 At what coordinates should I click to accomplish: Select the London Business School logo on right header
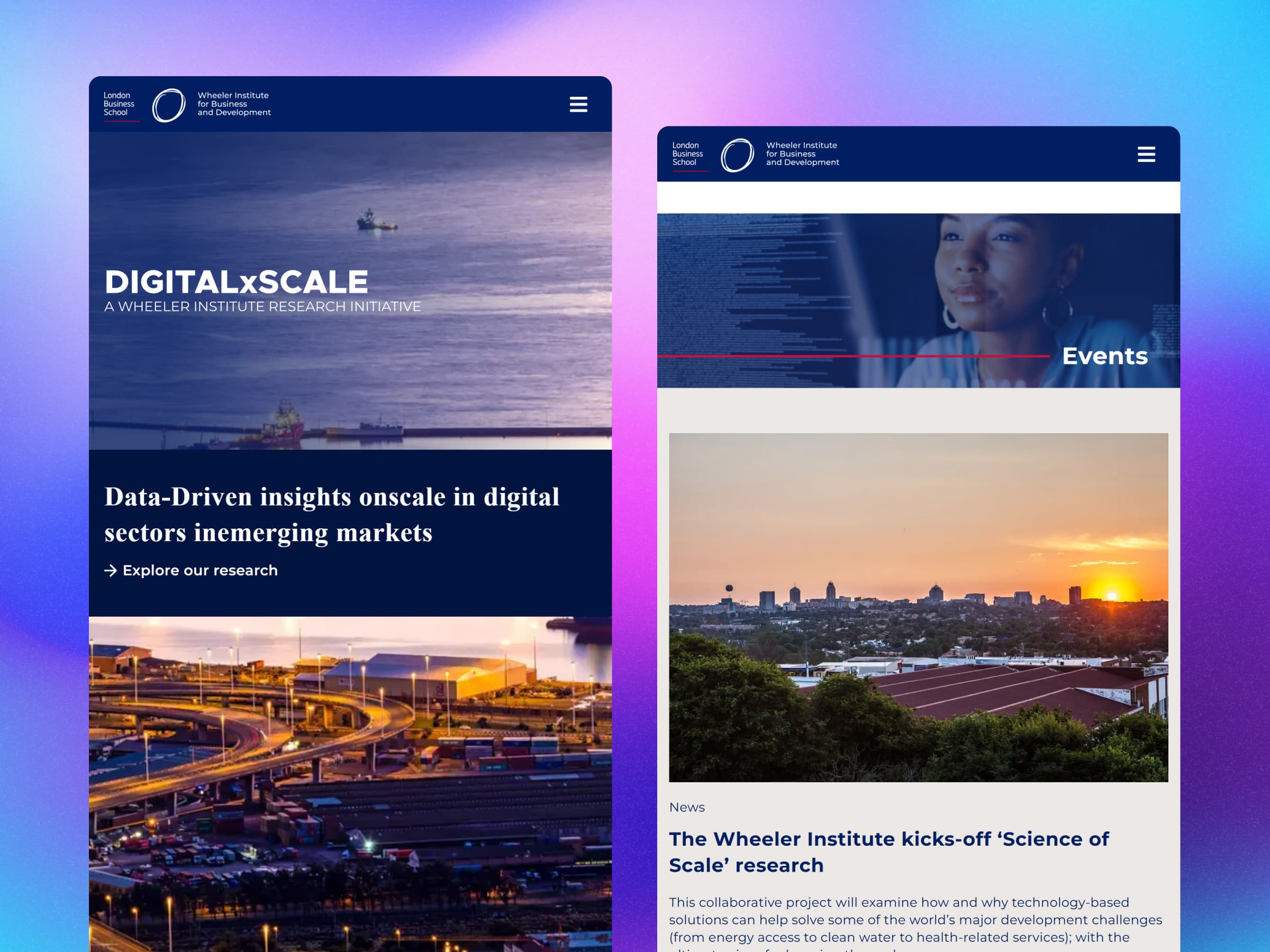tap(687, 154)
